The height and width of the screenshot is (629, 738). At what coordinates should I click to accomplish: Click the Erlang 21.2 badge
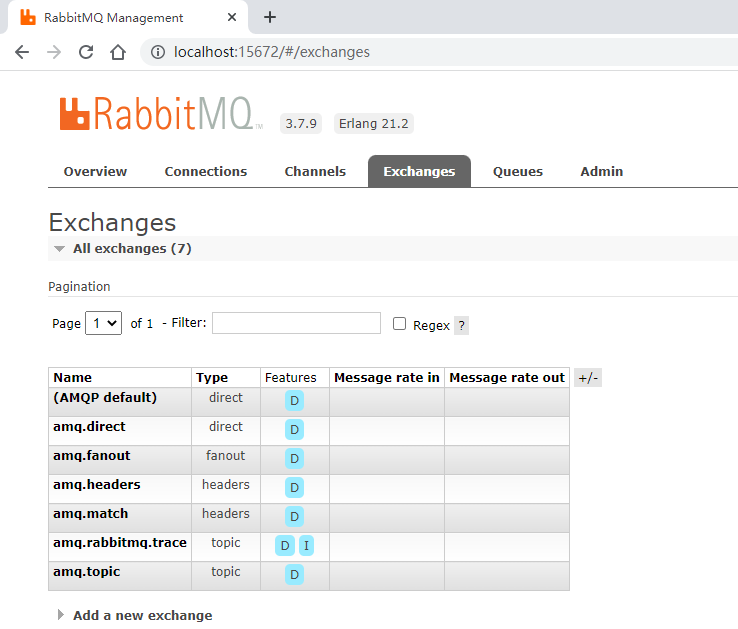click(x=374, y=123)
